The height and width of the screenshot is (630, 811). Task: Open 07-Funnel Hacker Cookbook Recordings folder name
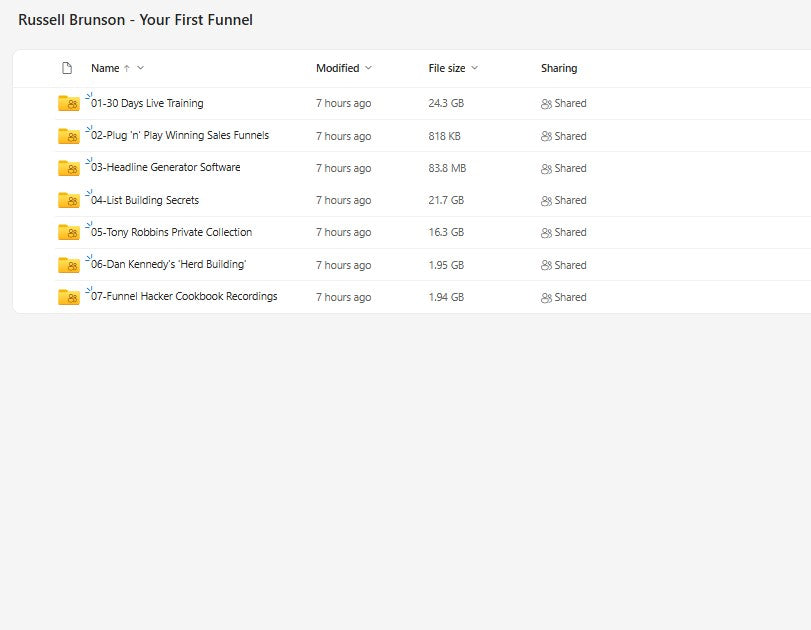pyautogui.click(x=184, y=296)
